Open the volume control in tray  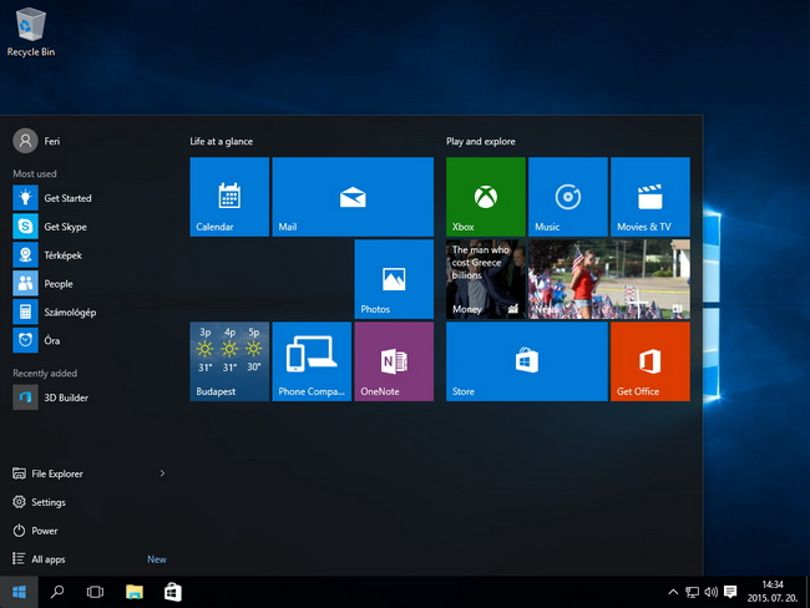[711, 592]
